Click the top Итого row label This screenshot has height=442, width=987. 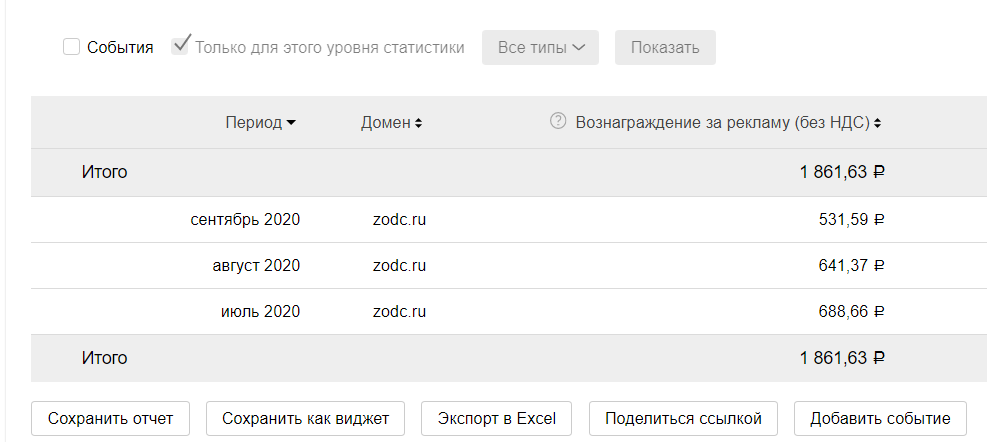tap(104, 172)
